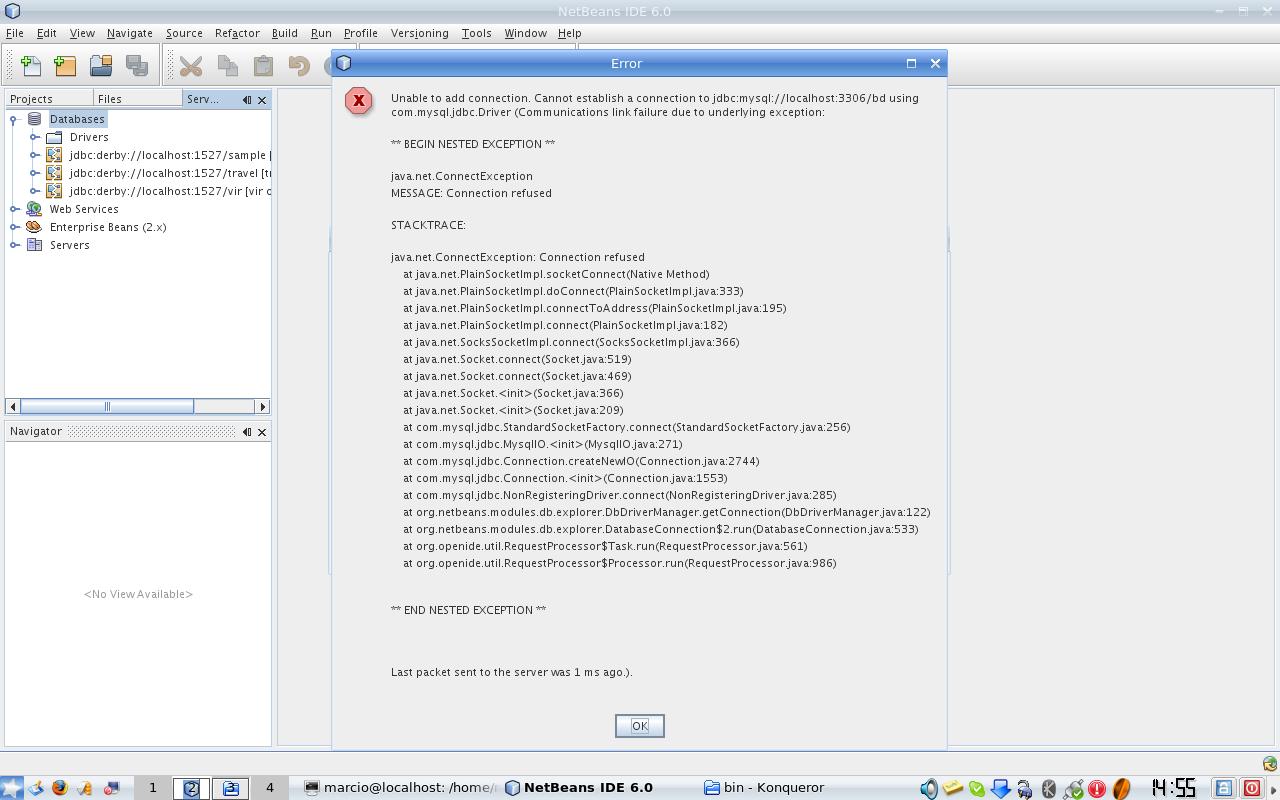
Task: Expand the Enterprise Beans (2.x) node
Action: click(x=14, y=227)
